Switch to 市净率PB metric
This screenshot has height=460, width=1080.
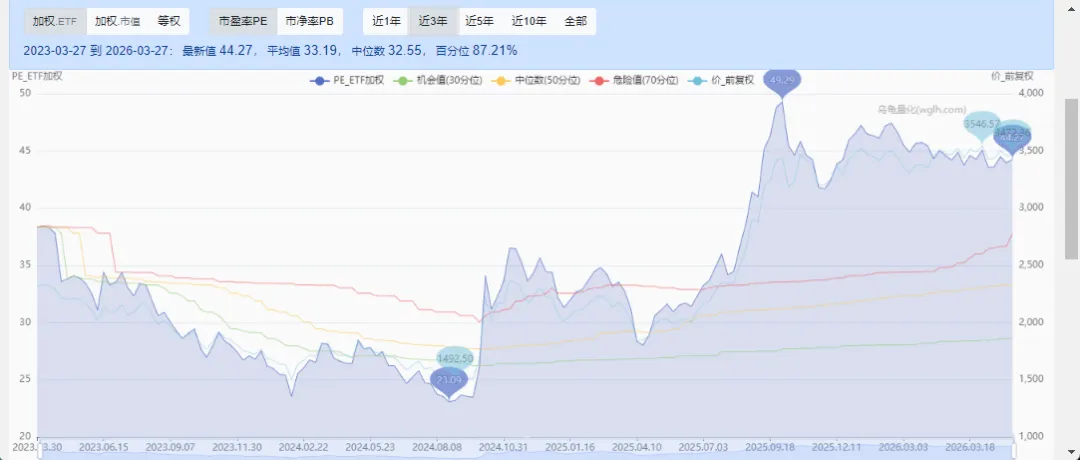coord(310,21)
